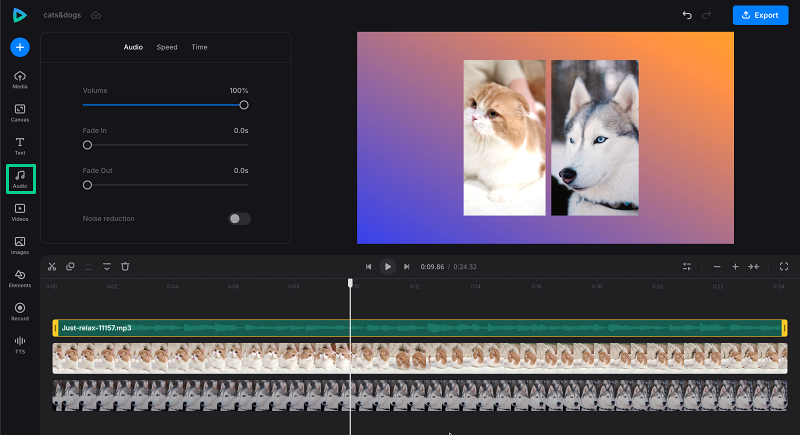Open timeline settings adjust icon
This screenshot has width=800, height=435.
click(x=687, y=267)
